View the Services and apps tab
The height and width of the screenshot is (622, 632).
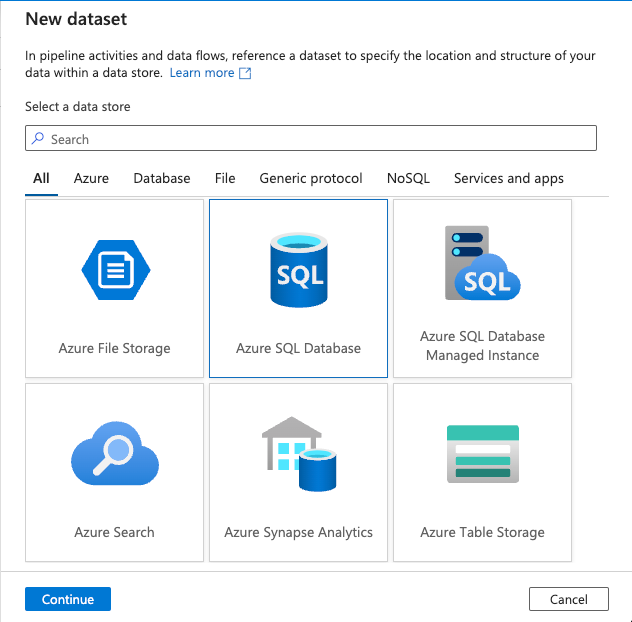click(x=508, y=178)
